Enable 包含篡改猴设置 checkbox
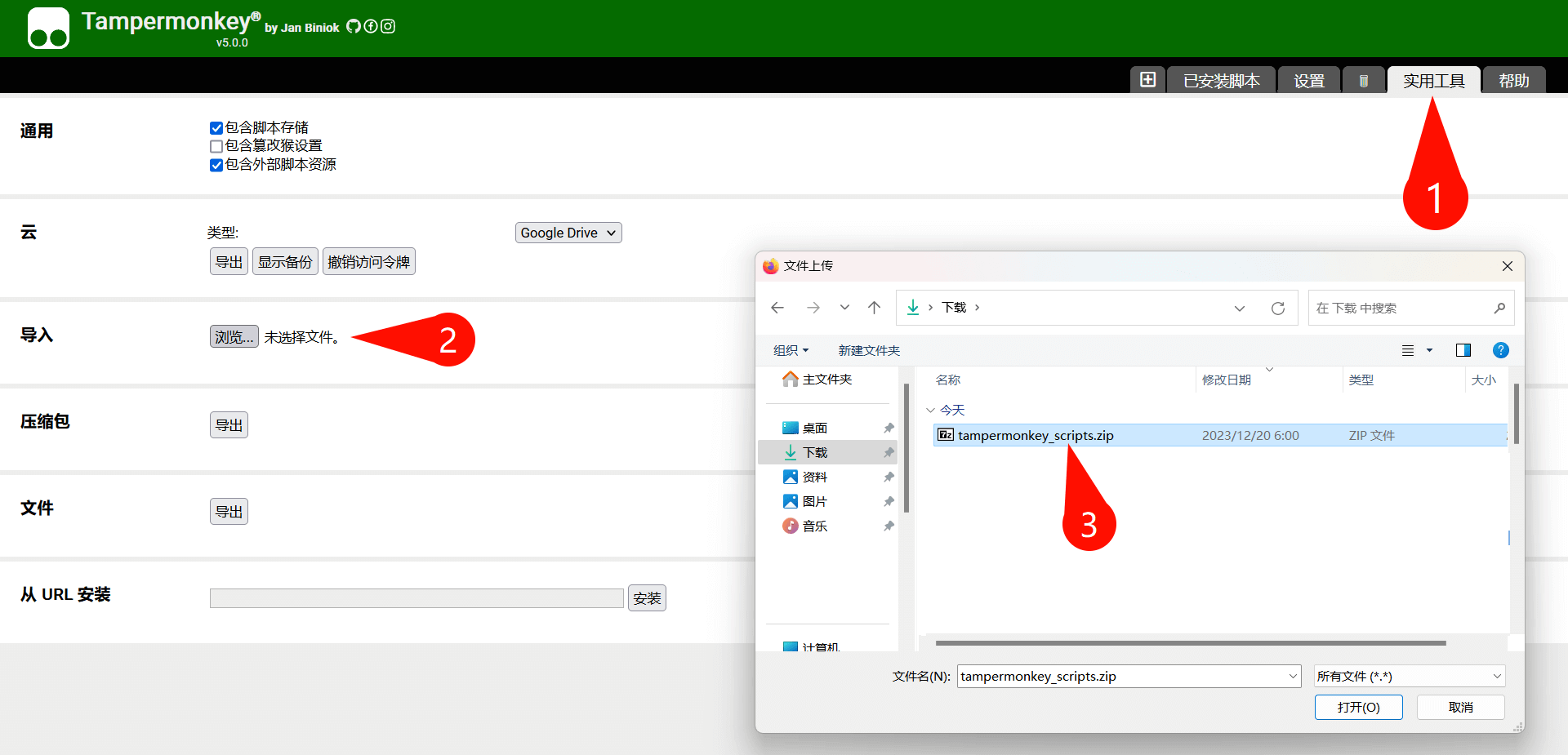The width and height of the screenshot is (1568, 755). [x=216, y=146]
